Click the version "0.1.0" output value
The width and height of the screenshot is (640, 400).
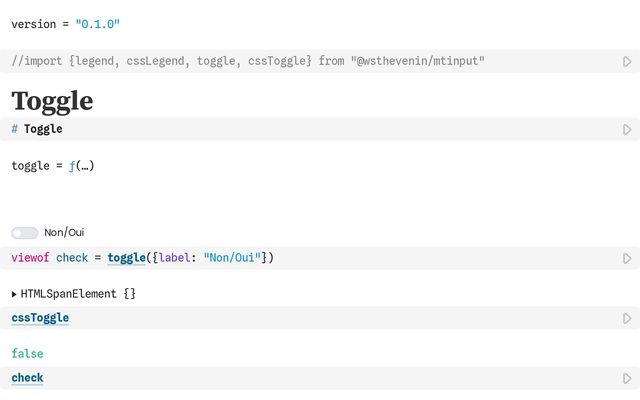(x=98, y=24)
